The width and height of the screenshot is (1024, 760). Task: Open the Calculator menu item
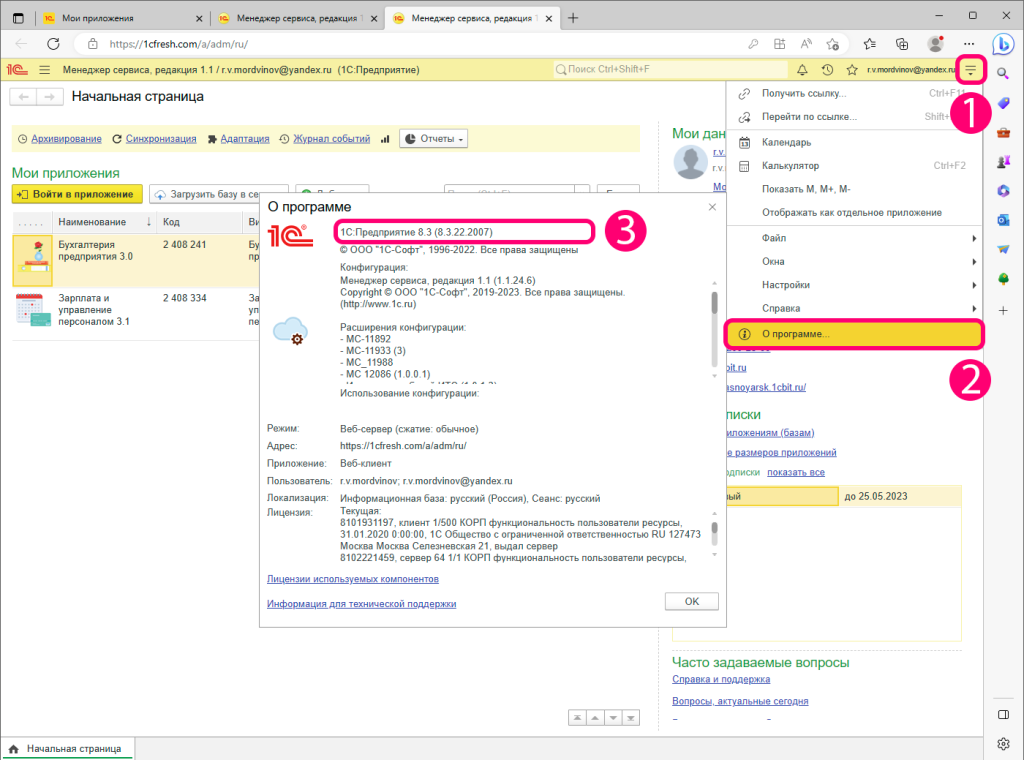click(x=790, y=165)
